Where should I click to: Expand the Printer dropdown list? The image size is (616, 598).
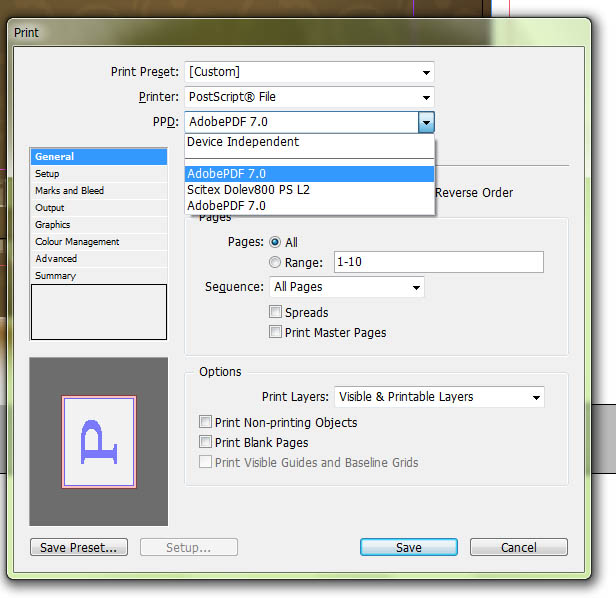426,97
